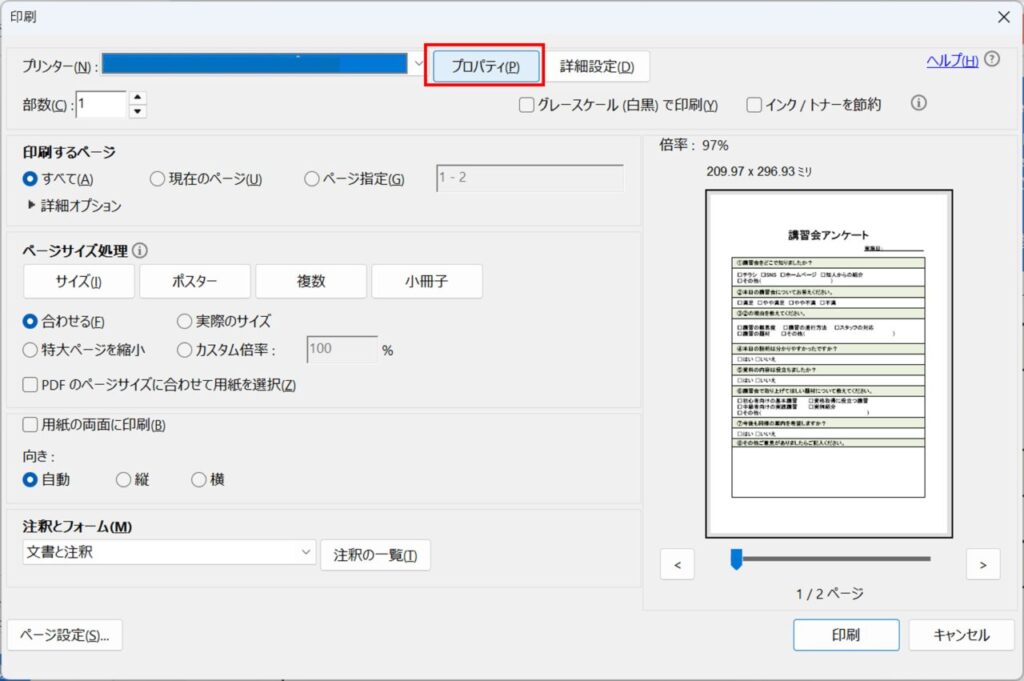
Task: Click the 倍率: 97% scale text
Action: pyautogui.click(x=694, y=145)
